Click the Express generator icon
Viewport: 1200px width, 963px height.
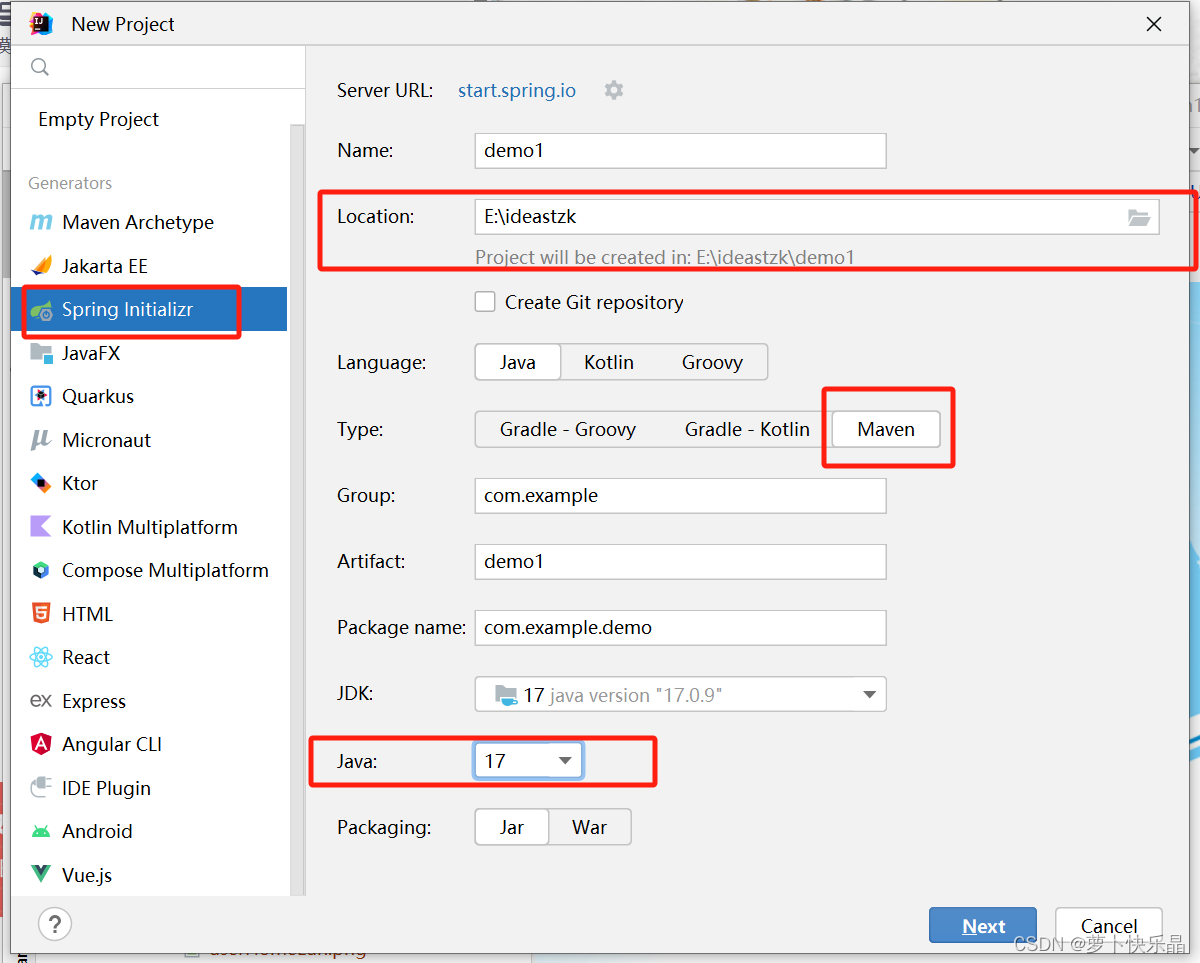click(41, 701)
